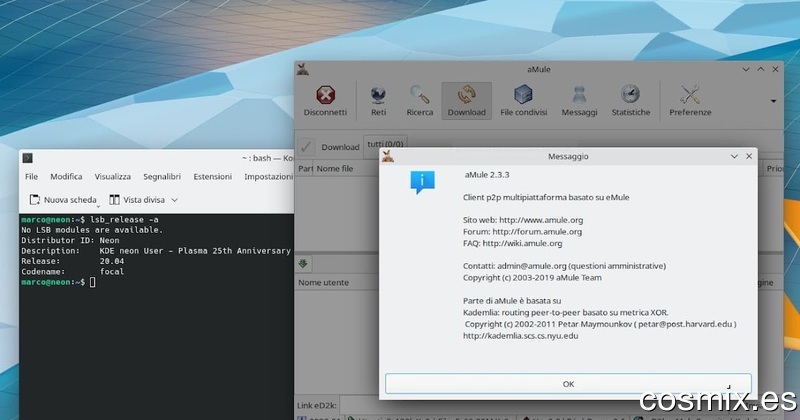Click the Nome utente column header

click(x=323, y=282)
